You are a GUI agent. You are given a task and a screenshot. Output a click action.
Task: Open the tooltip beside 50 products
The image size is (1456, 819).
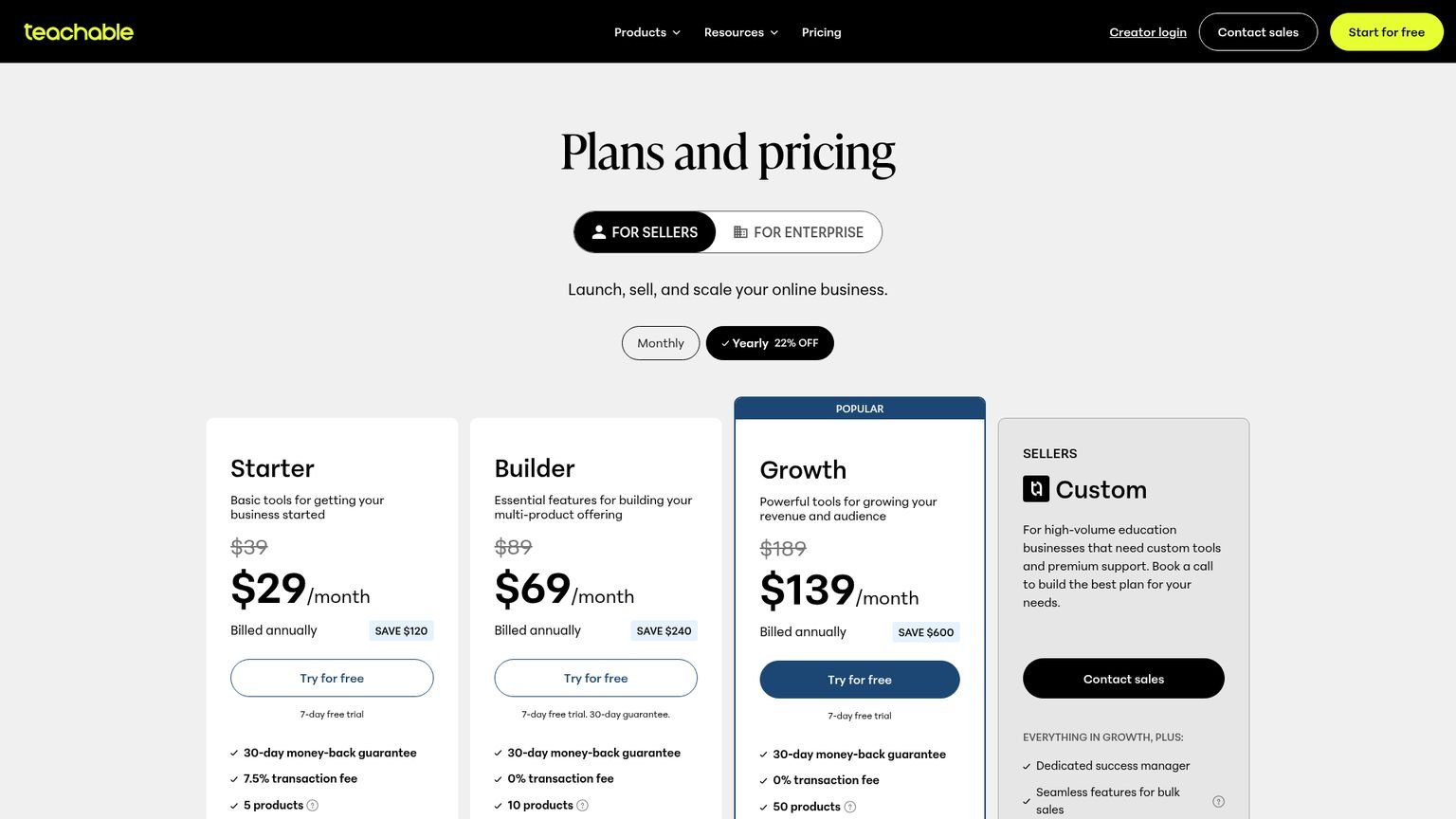pyautogui.click(x=851, y=807)
